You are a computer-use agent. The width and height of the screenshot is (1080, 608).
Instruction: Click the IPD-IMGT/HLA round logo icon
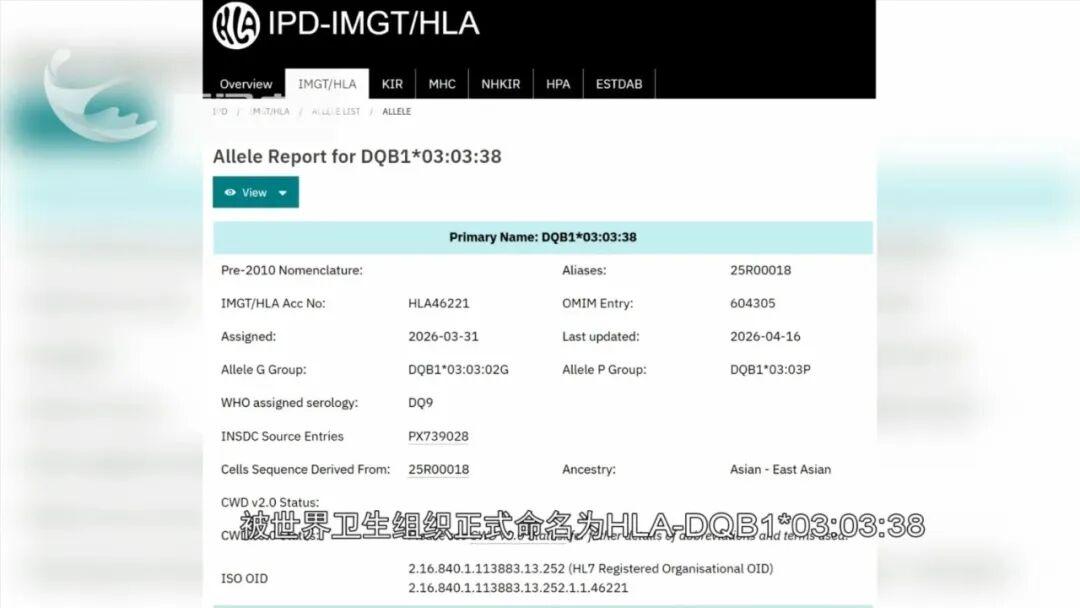(236, 25)
